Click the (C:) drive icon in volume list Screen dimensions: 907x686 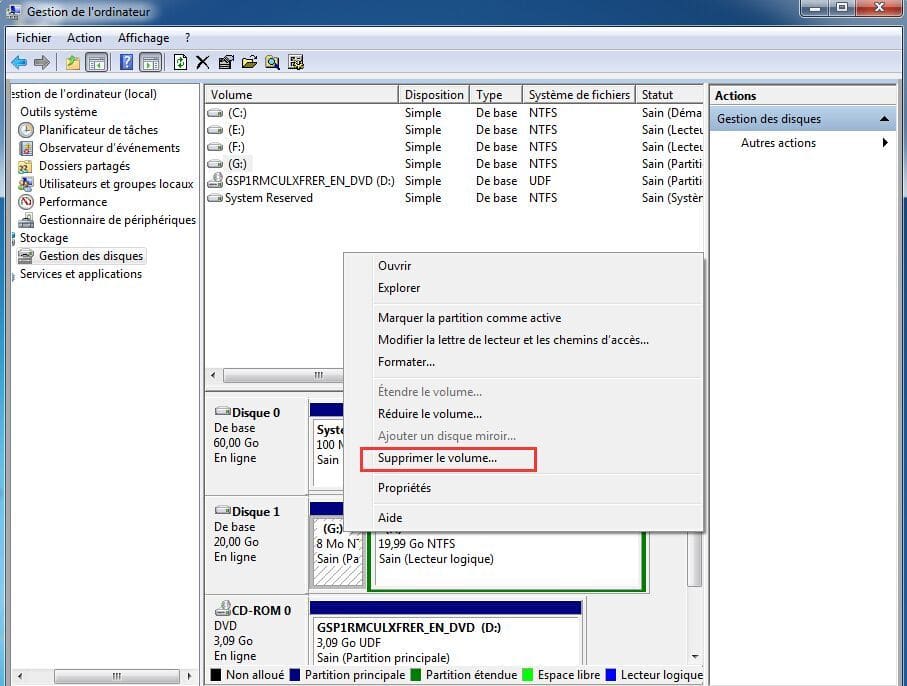[215, 113]
